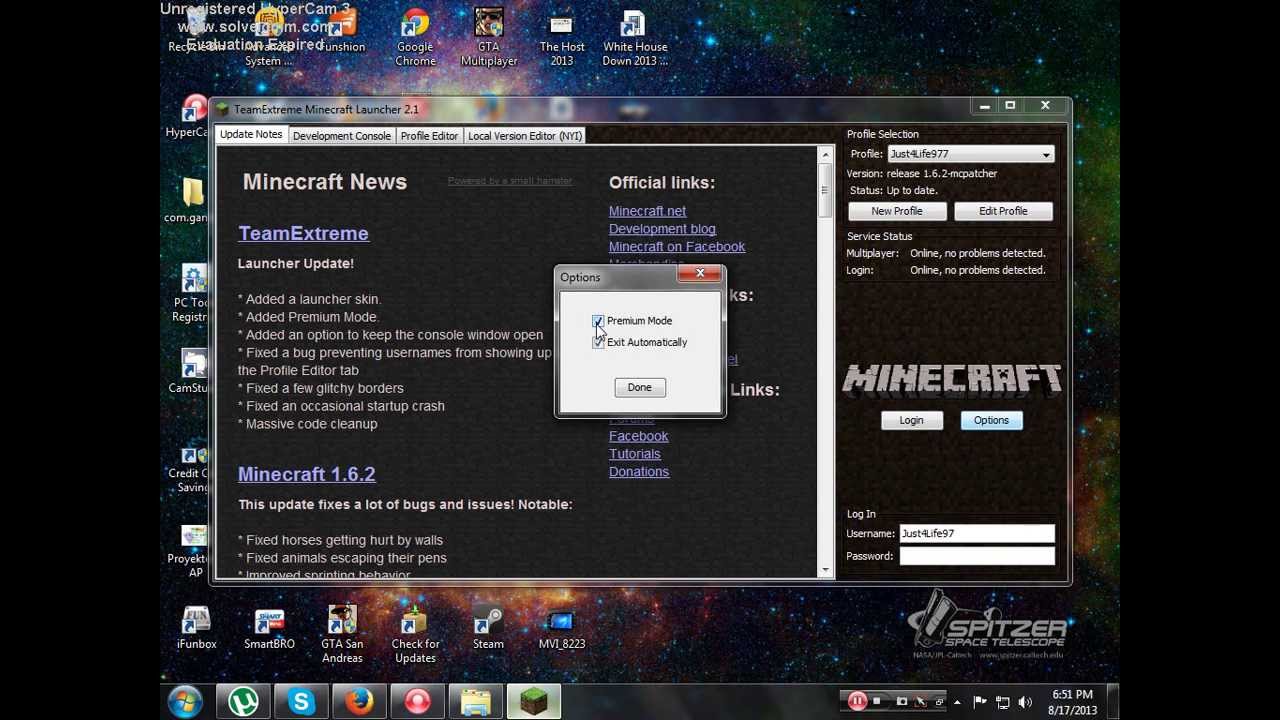Open iFunbox desktop shortcut
This screenshot has height=720, width=1280.
196,628
